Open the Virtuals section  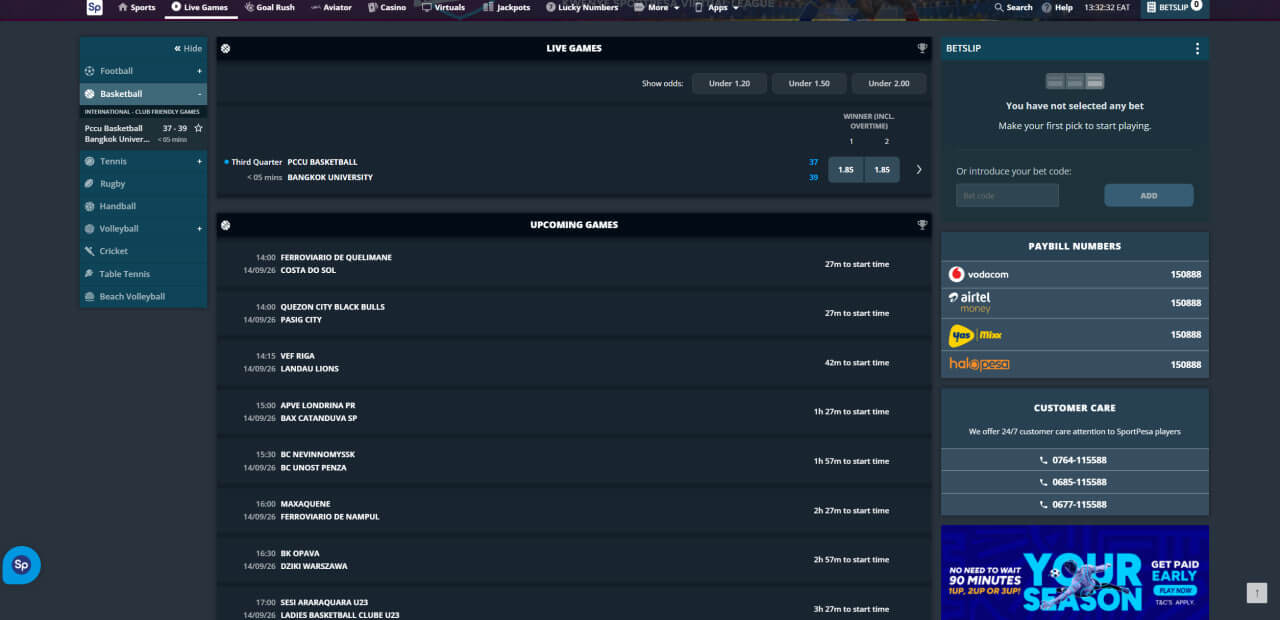(x=443, y=7)
